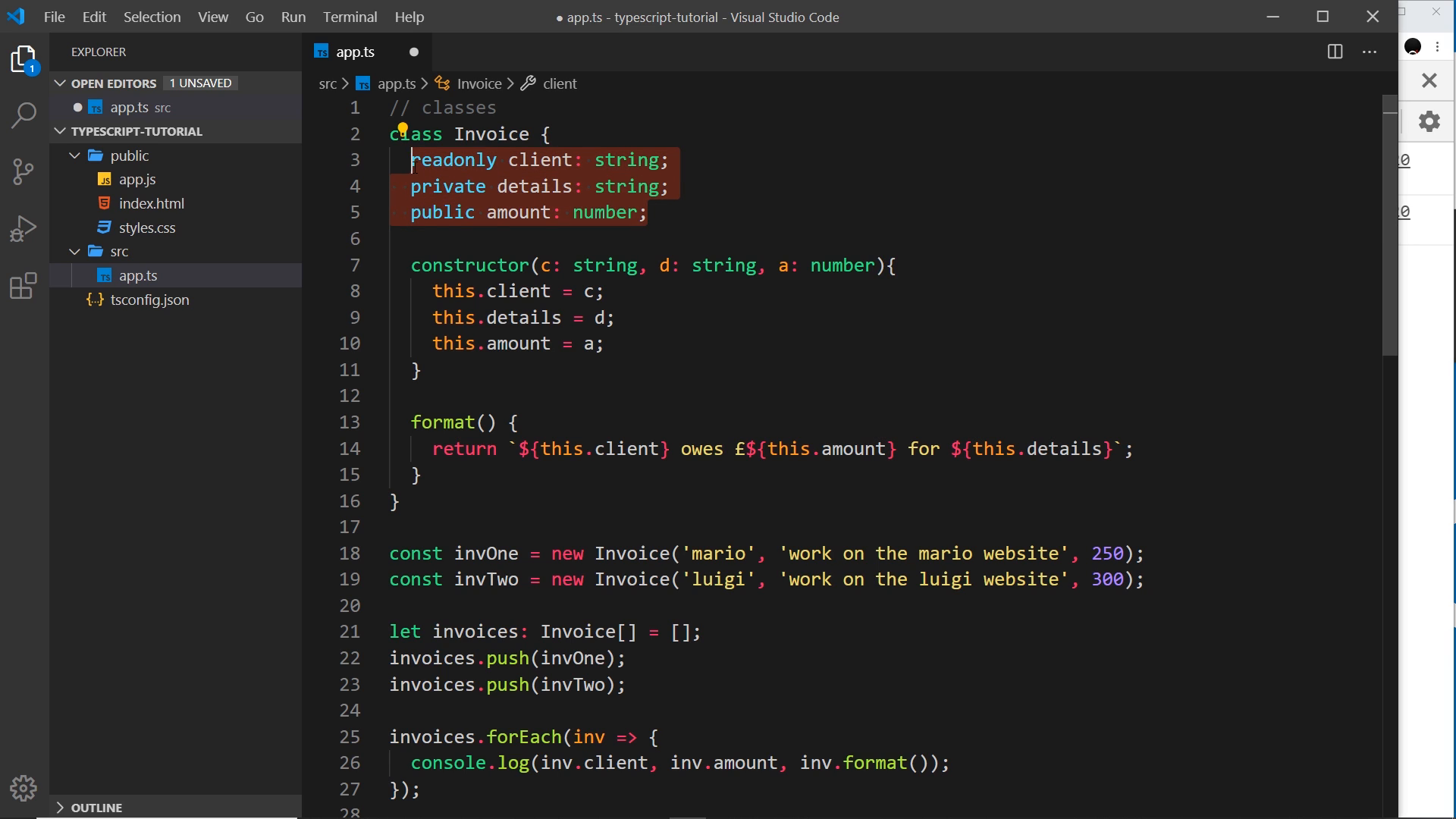Click the app.ts breadcrumb segment

[x=397, y=83]
